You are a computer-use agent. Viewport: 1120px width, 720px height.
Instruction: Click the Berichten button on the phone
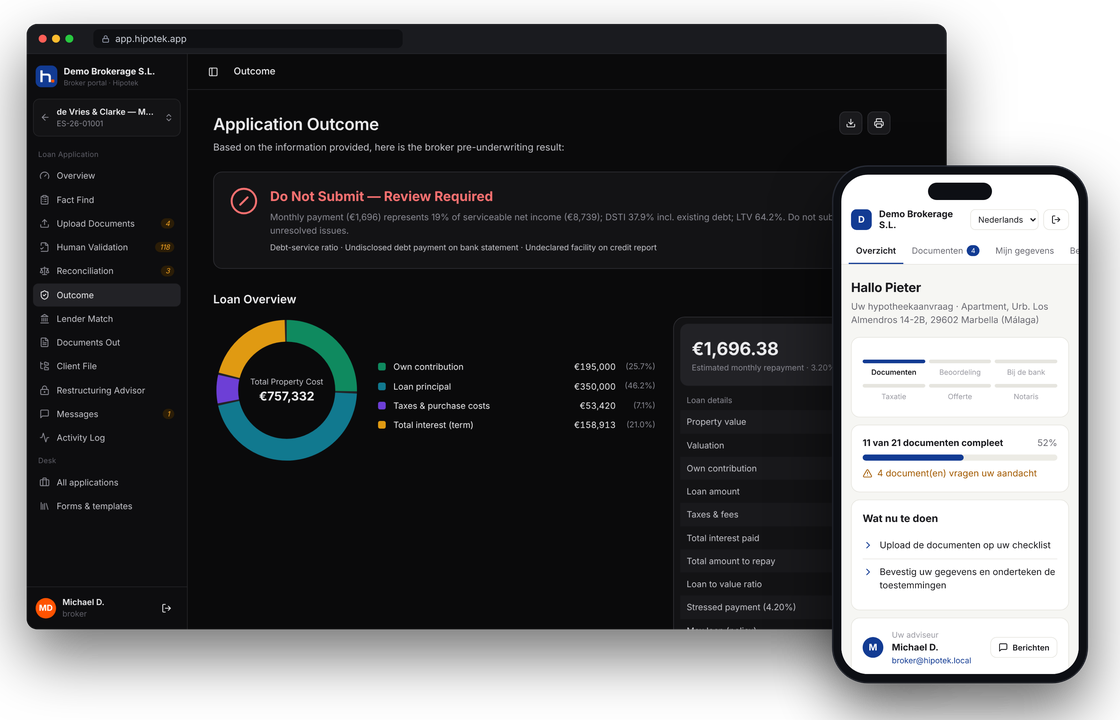pos(1024,647)
